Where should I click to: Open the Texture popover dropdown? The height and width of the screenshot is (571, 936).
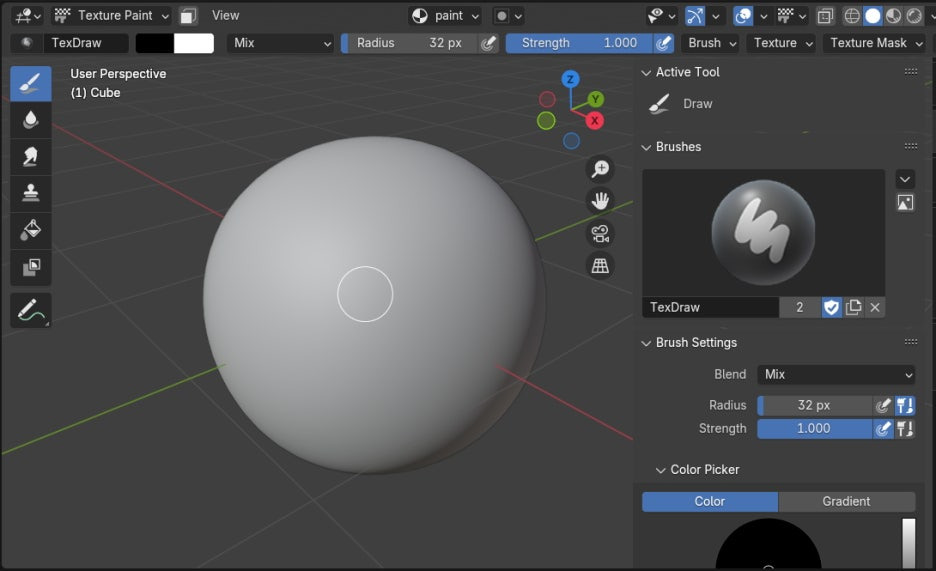click(x=782, y=43)
